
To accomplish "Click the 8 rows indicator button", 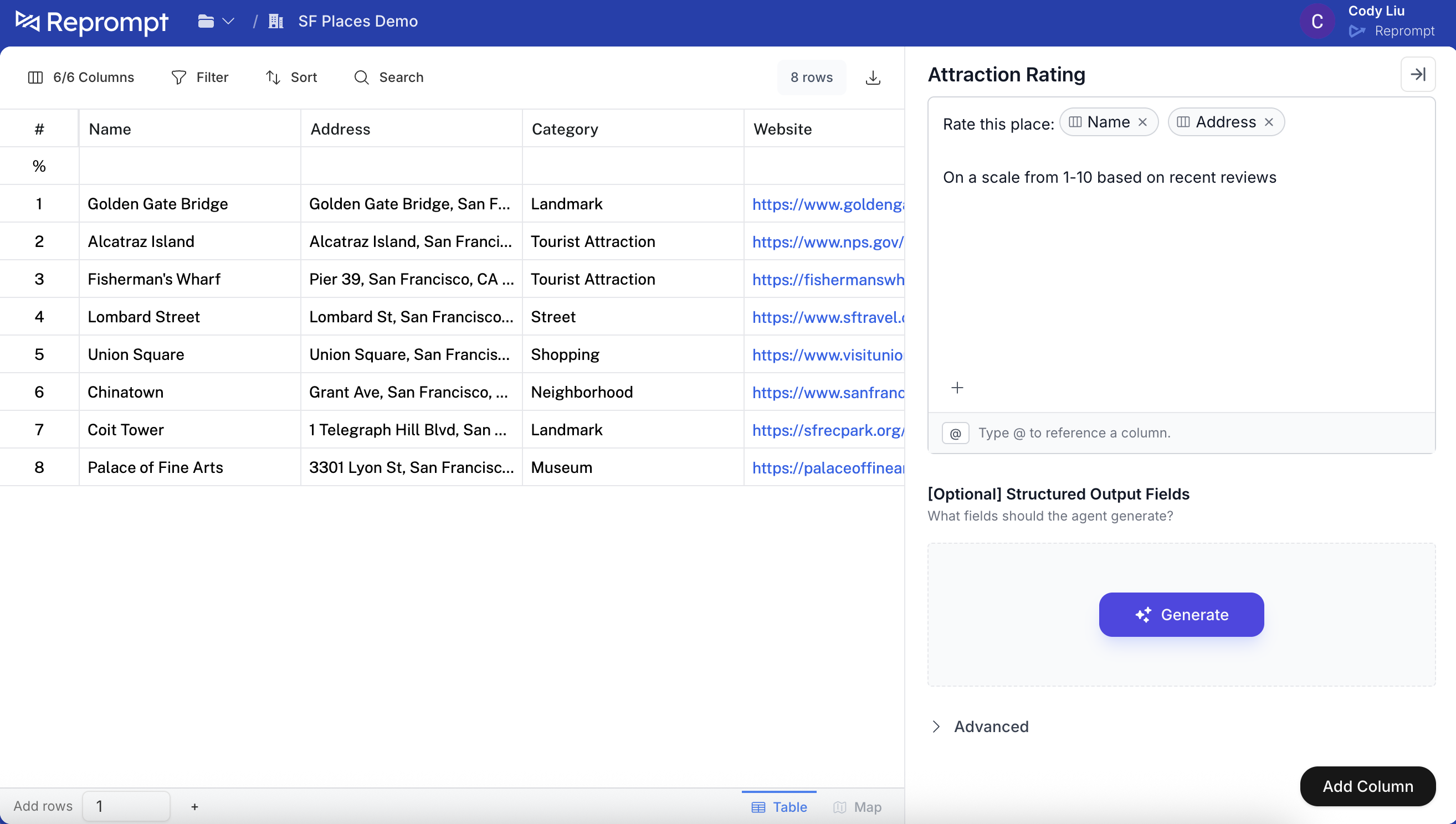I will click(811, 77).
